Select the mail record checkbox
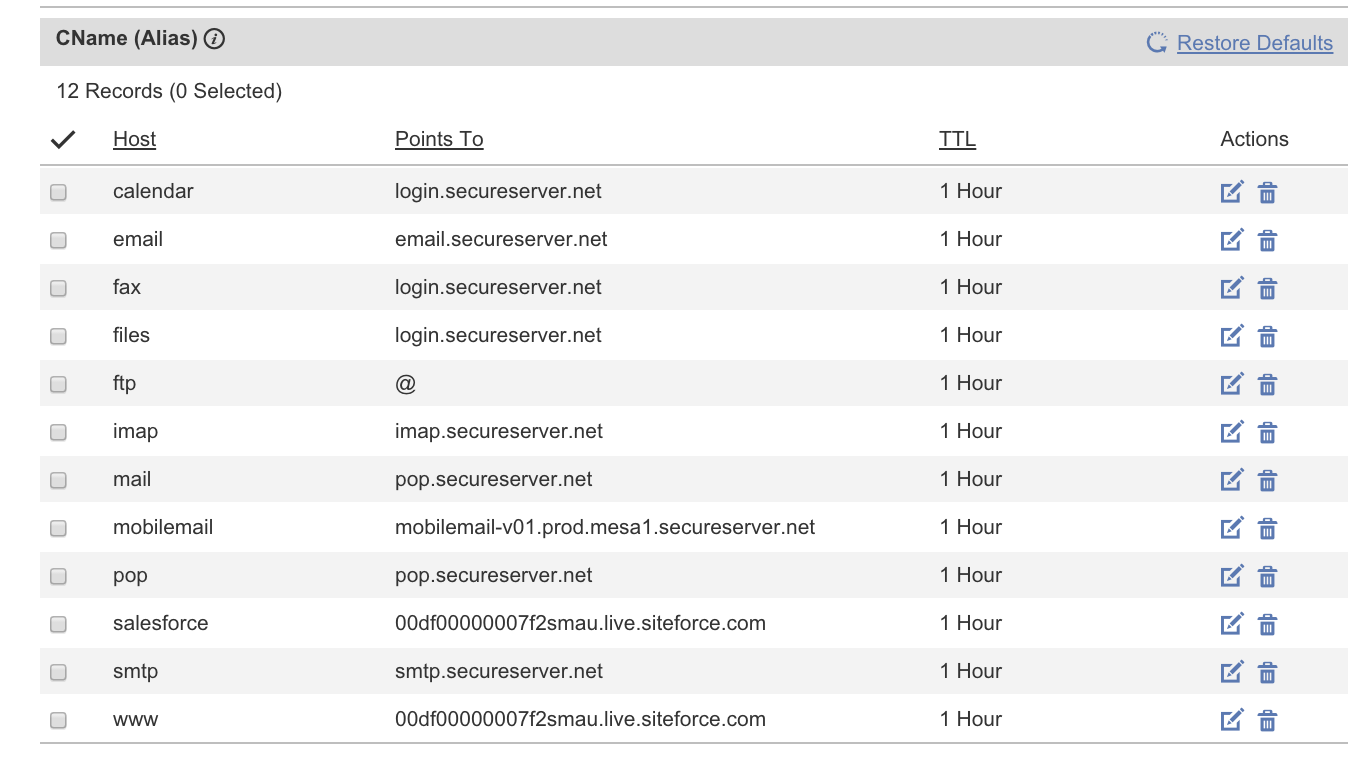 click(59, 480)
